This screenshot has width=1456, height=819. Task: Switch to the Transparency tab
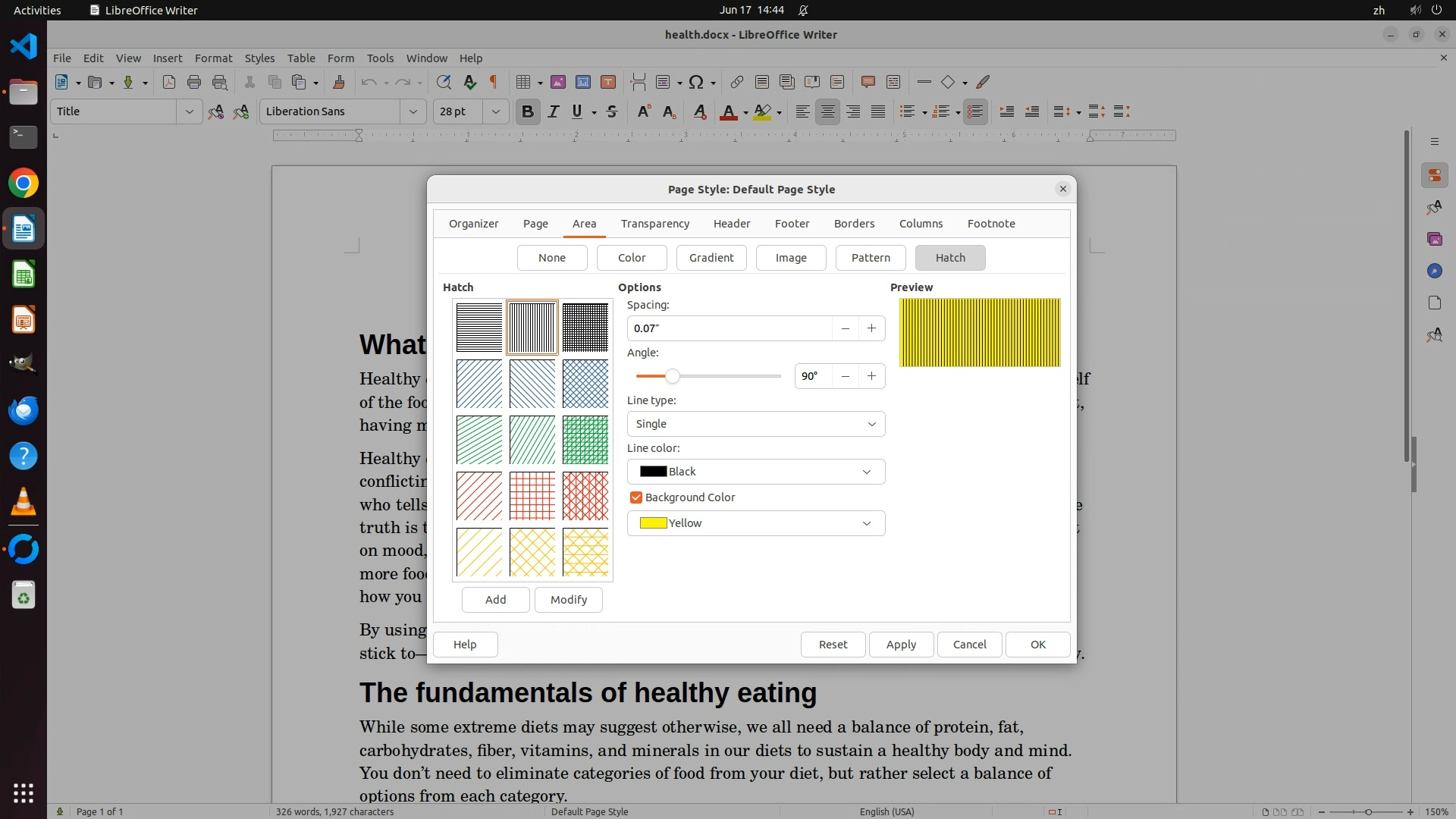point(654,224)
